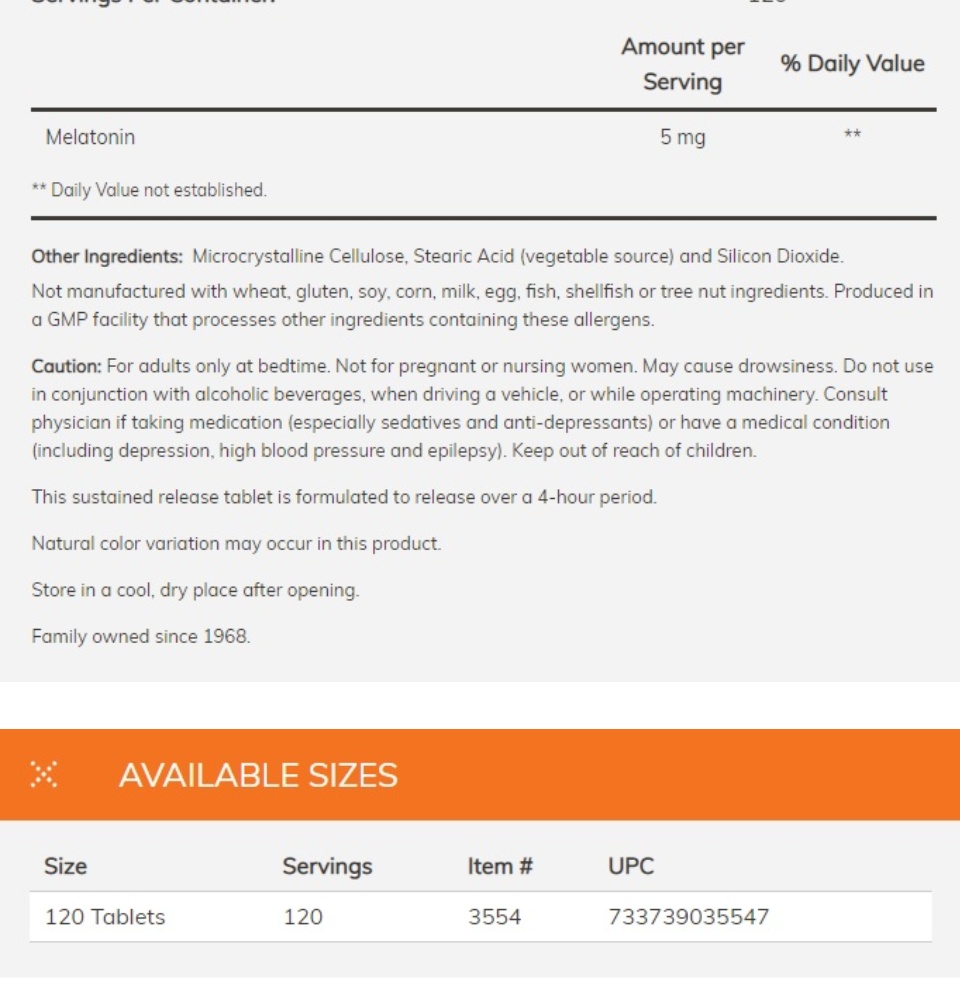Click item number 3554
This screenshot has width=960, height=1000.
pos(494,916)
